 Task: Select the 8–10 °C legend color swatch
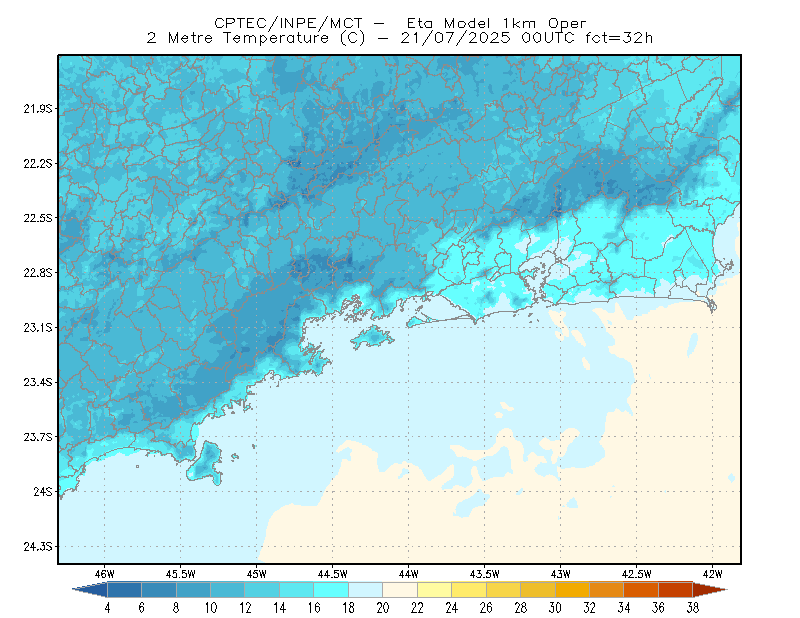tap(193, 590)
